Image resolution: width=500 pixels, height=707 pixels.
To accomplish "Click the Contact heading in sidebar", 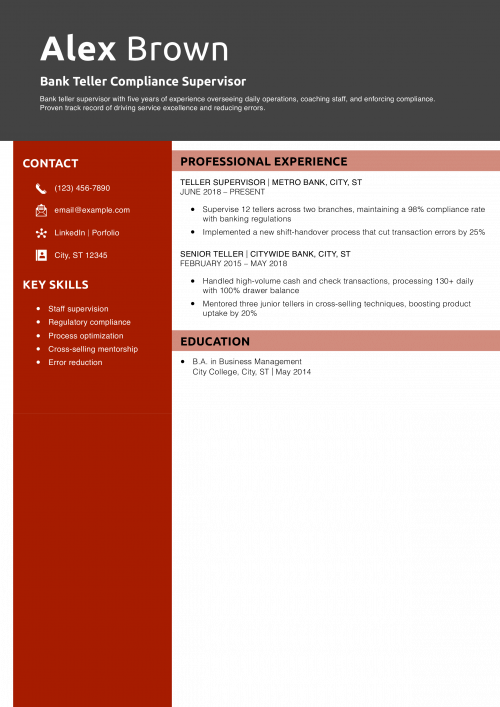I will pyautogui.click(x=50, y=163).
